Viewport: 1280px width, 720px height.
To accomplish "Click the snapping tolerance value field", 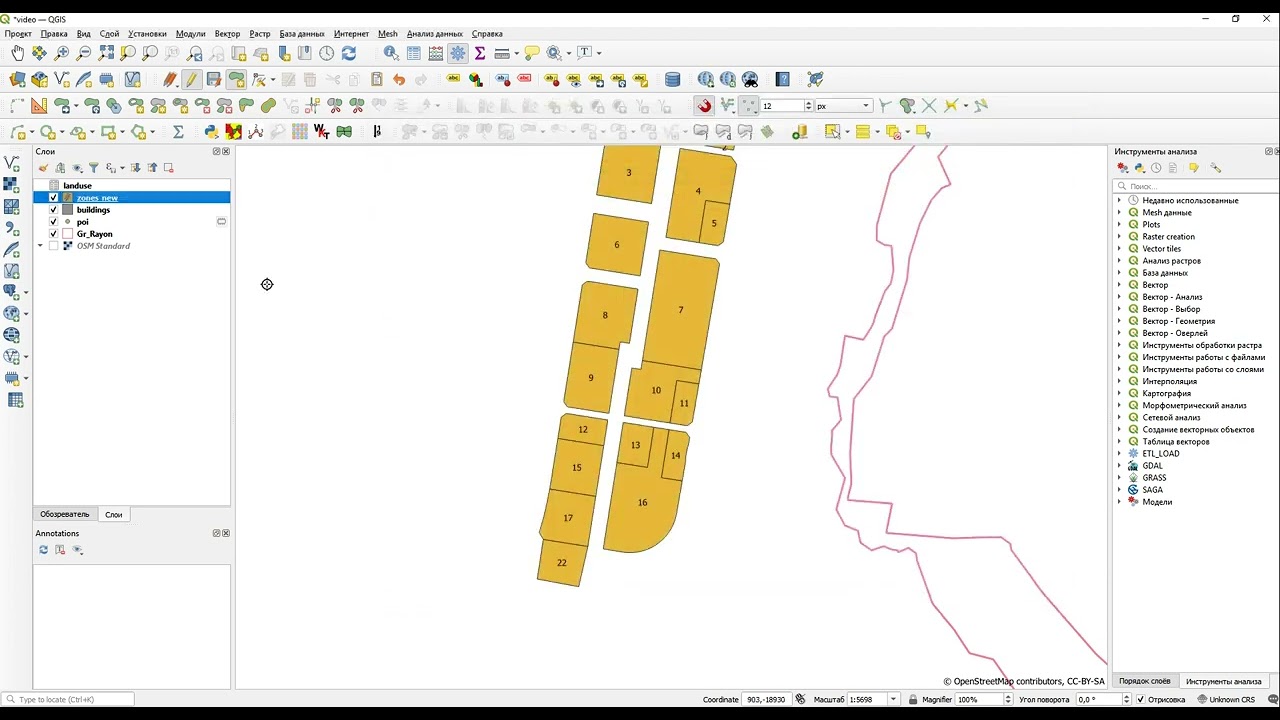I will click(x=782, y=106).
